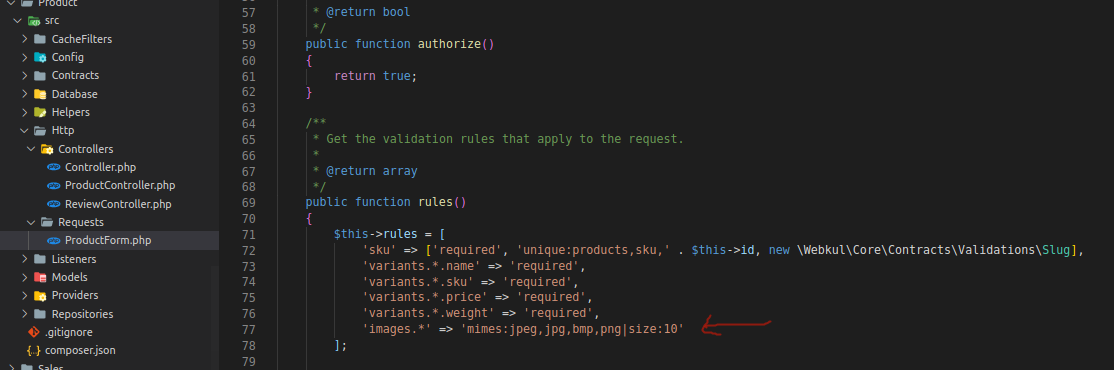Image resolution: width=1114 pixels, height=370 pixels.
Task: Click the authorize function name
Action: coord(449,44)
